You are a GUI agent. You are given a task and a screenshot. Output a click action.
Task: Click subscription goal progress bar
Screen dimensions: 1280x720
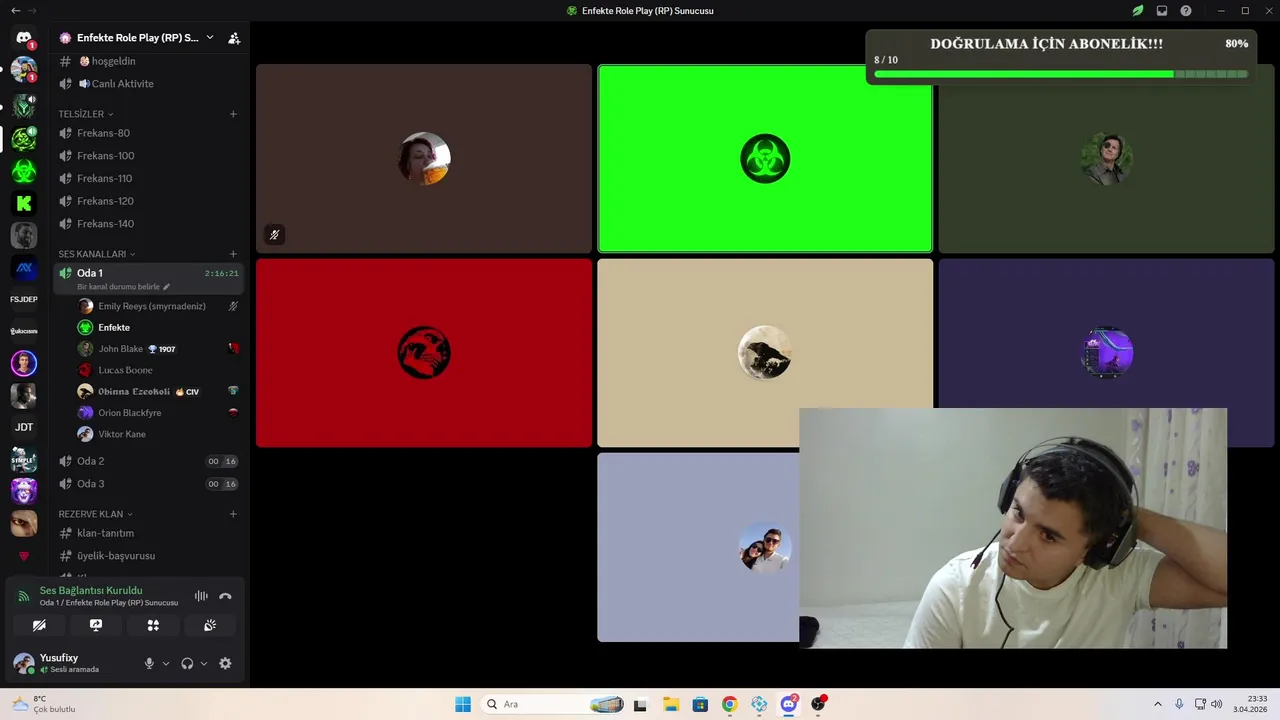click(x=1061, y=74)
